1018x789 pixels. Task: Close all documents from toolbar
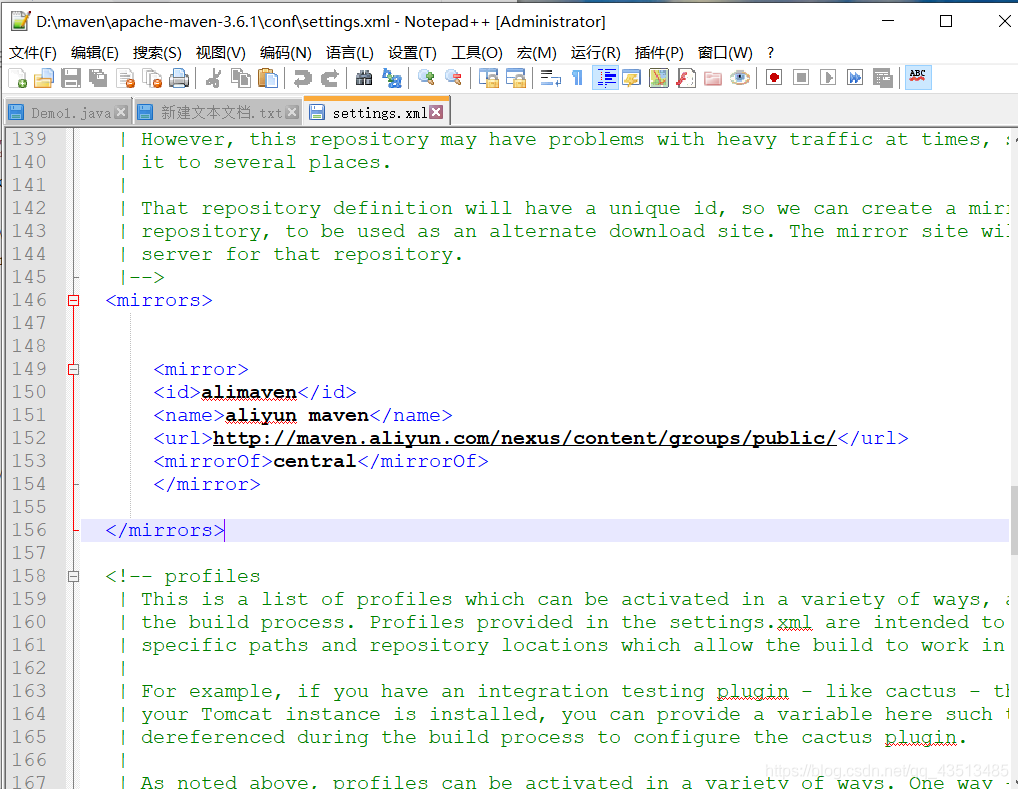tap(152, 79)
